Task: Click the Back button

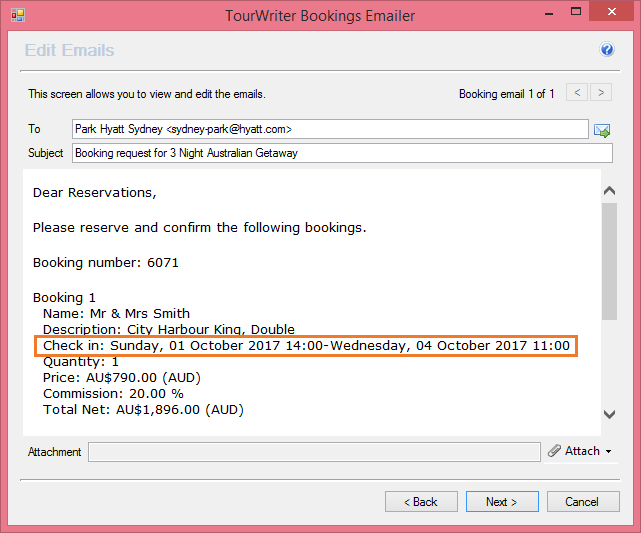Action: pos(421,502)
